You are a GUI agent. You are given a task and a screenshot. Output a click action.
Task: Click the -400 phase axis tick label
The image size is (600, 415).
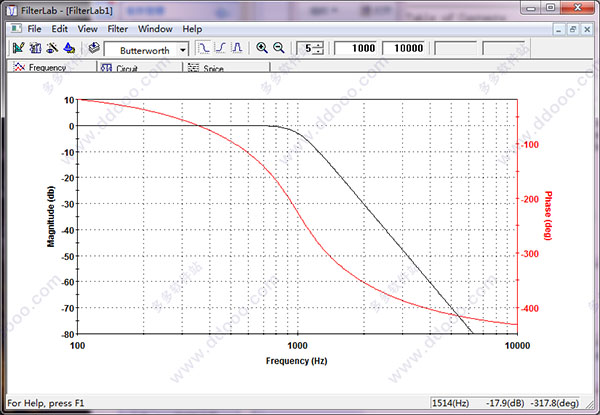click(x=530, y=308)
